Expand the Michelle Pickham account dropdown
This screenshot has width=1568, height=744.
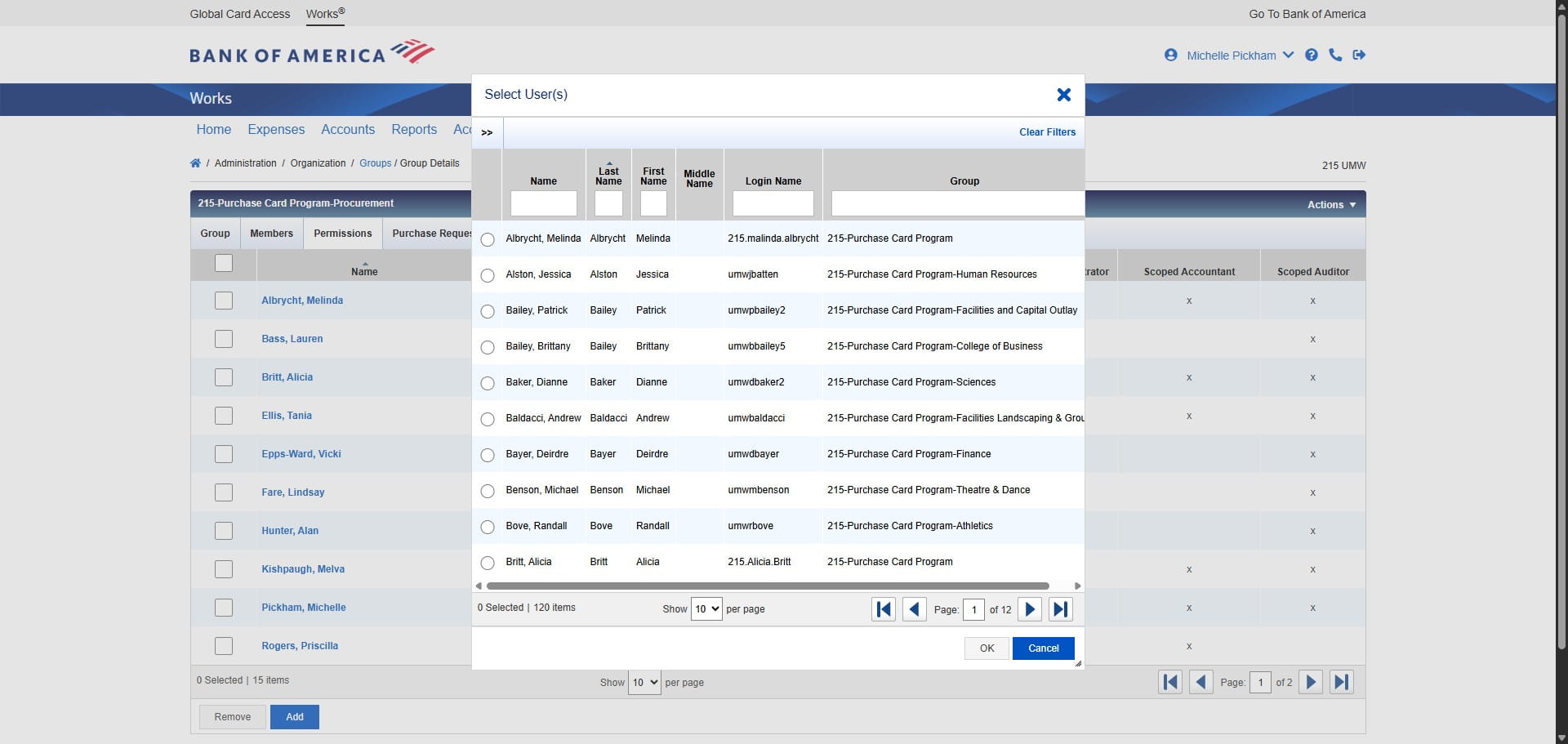pyautogui.click(x=1289, y=55)
